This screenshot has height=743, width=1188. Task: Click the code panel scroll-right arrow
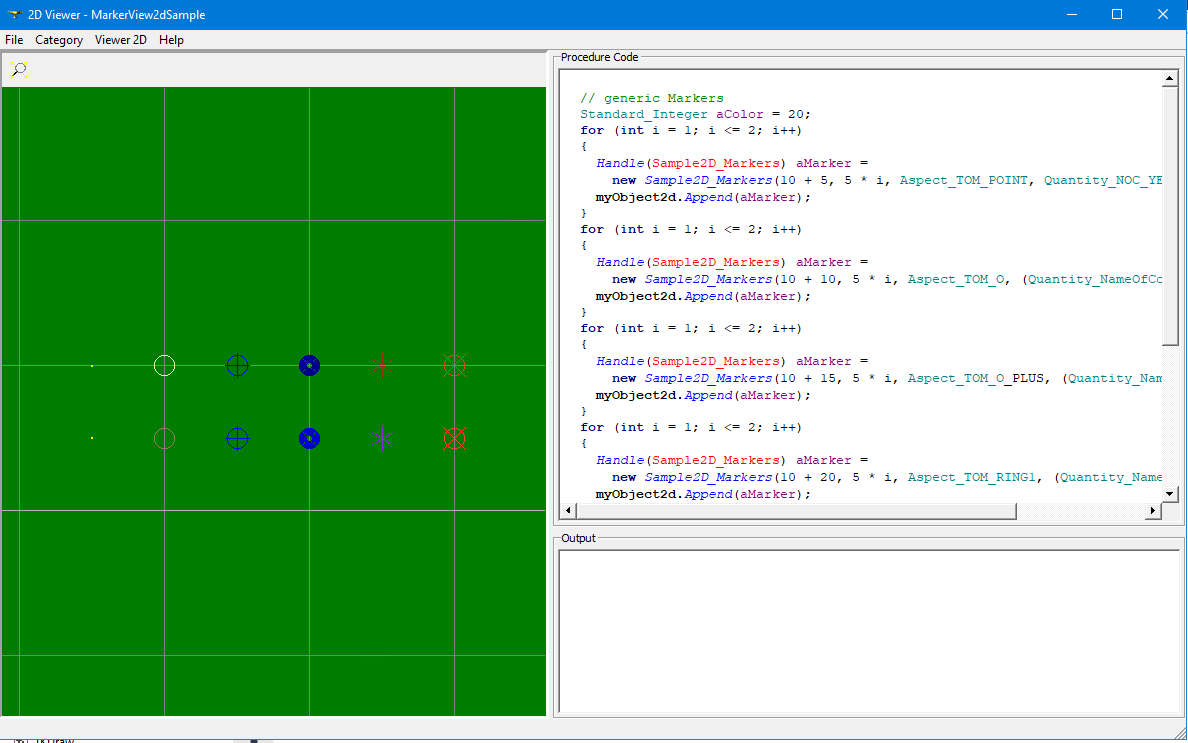pyautogui.click(x=1152, y=511)
